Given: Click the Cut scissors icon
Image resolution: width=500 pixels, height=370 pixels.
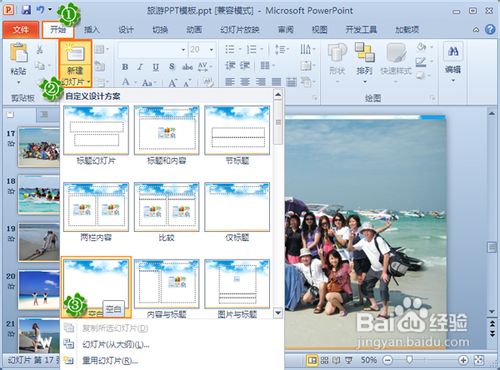Looking at the screenshot, I should point(40,50).
